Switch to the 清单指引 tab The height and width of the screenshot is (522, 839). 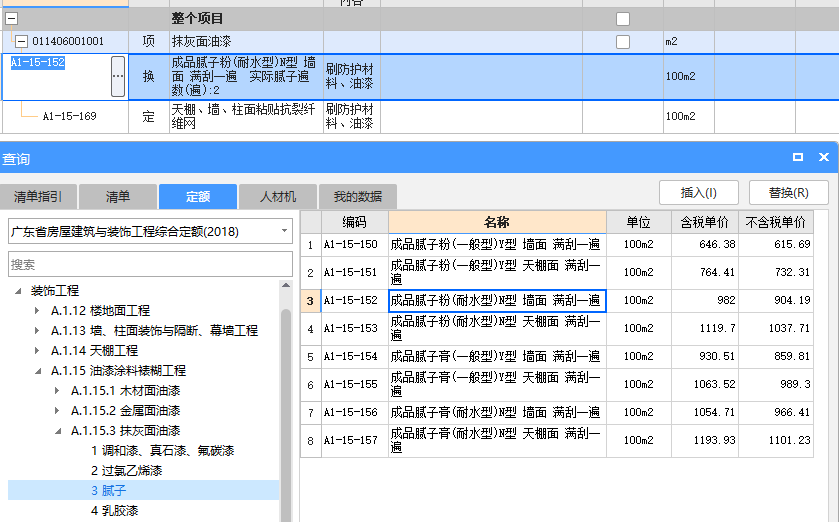38,197
